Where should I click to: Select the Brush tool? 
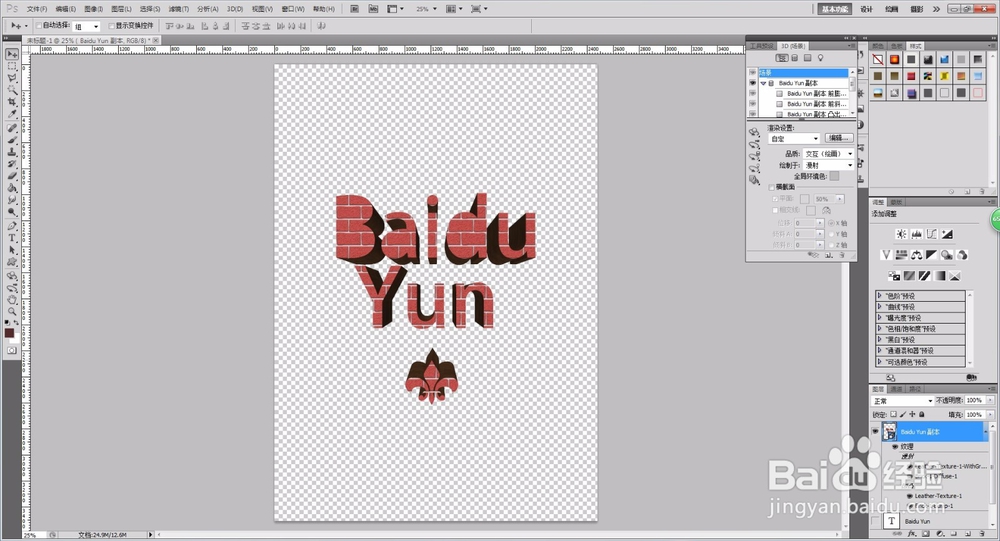click(11, 140)
